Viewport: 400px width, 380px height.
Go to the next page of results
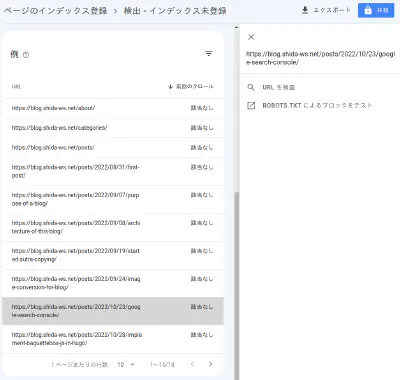(210, 364)
